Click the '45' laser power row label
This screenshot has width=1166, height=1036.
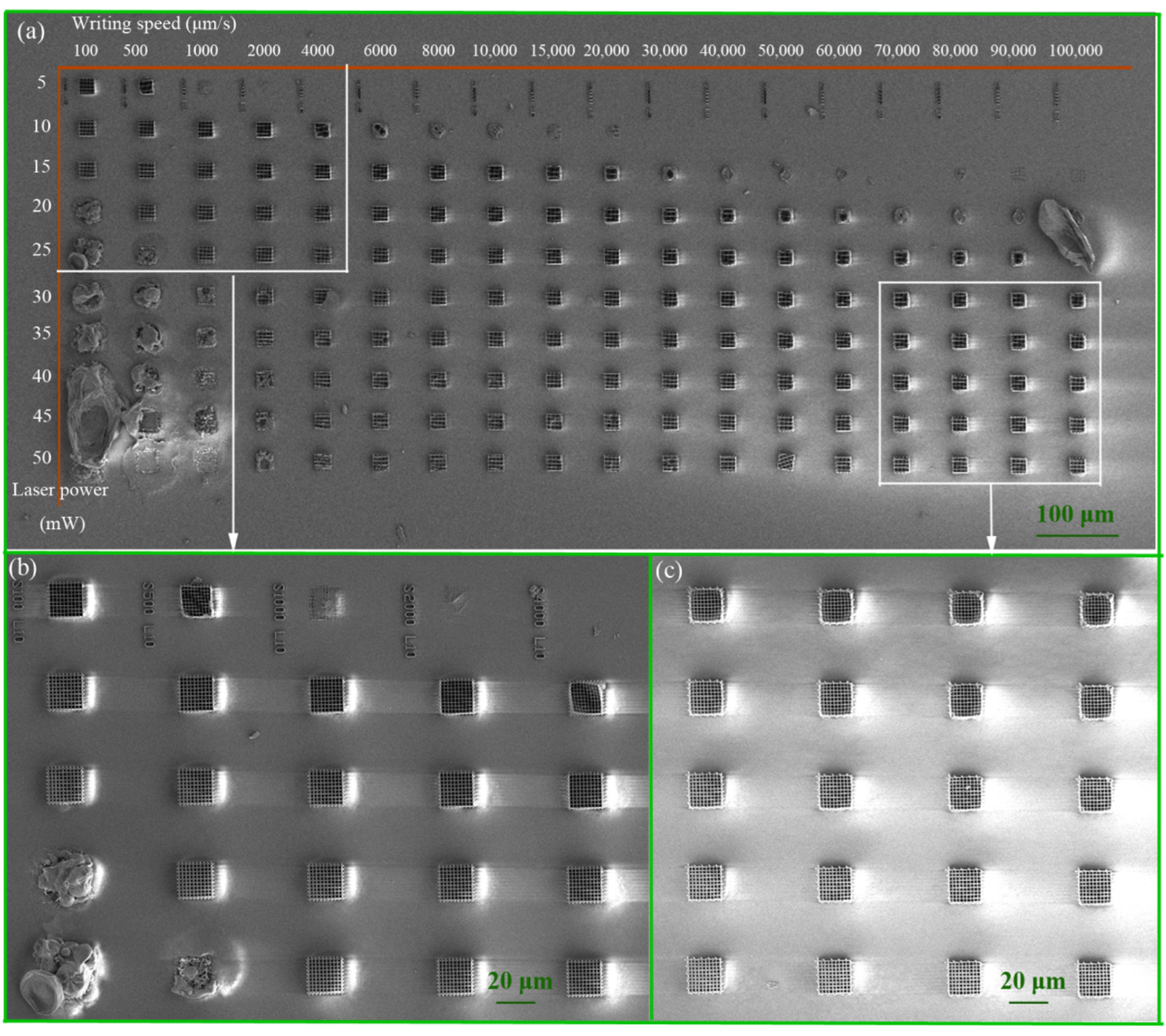41,416
